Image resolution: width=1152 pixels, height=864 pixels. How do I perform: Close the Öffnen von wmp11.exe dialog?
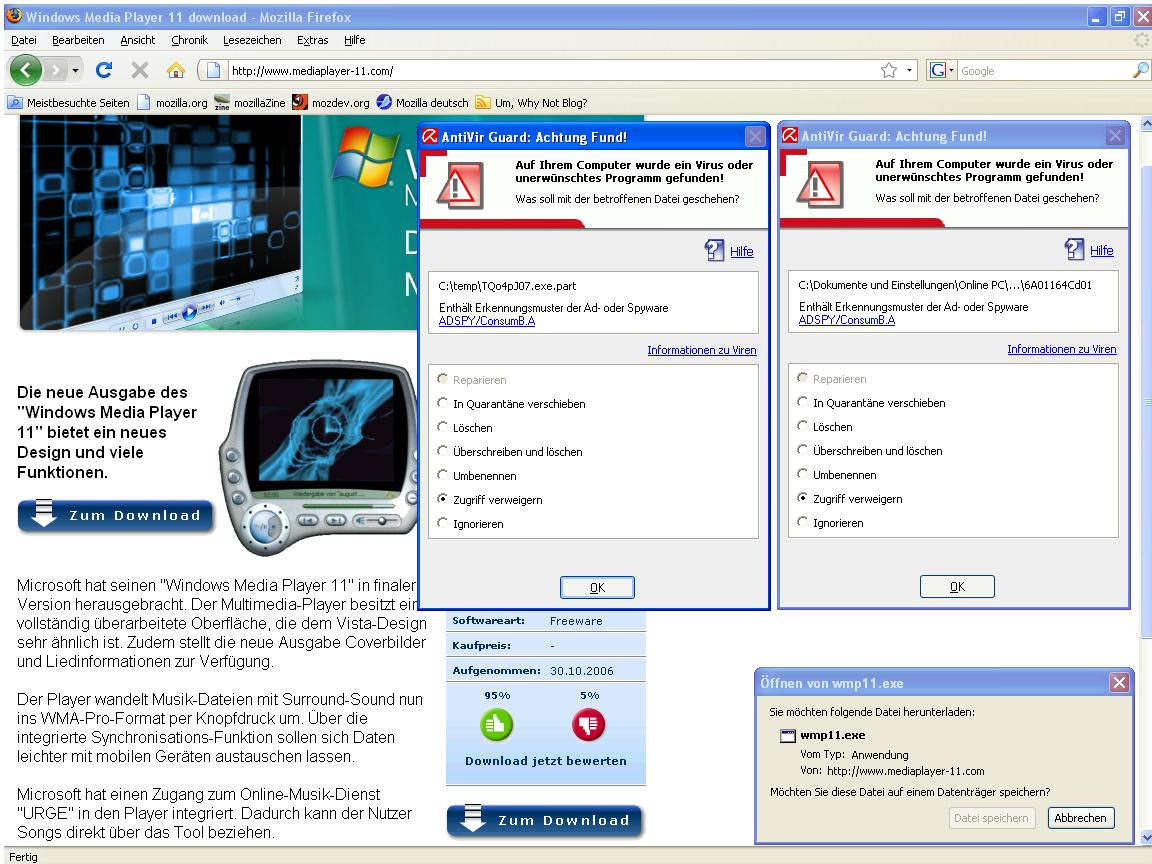[1119, 683]
